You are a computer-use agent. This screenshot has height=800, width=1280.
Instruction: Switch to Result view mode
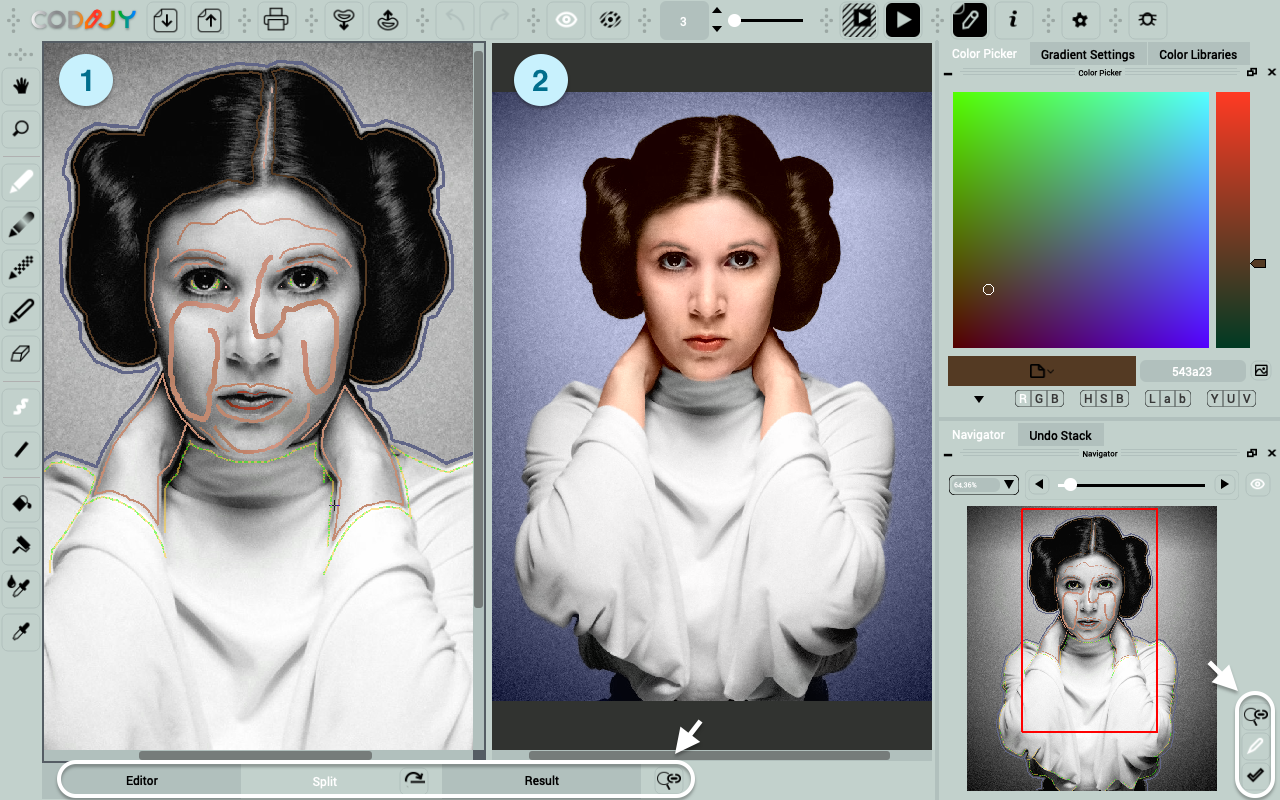click(x=541, y=781)
